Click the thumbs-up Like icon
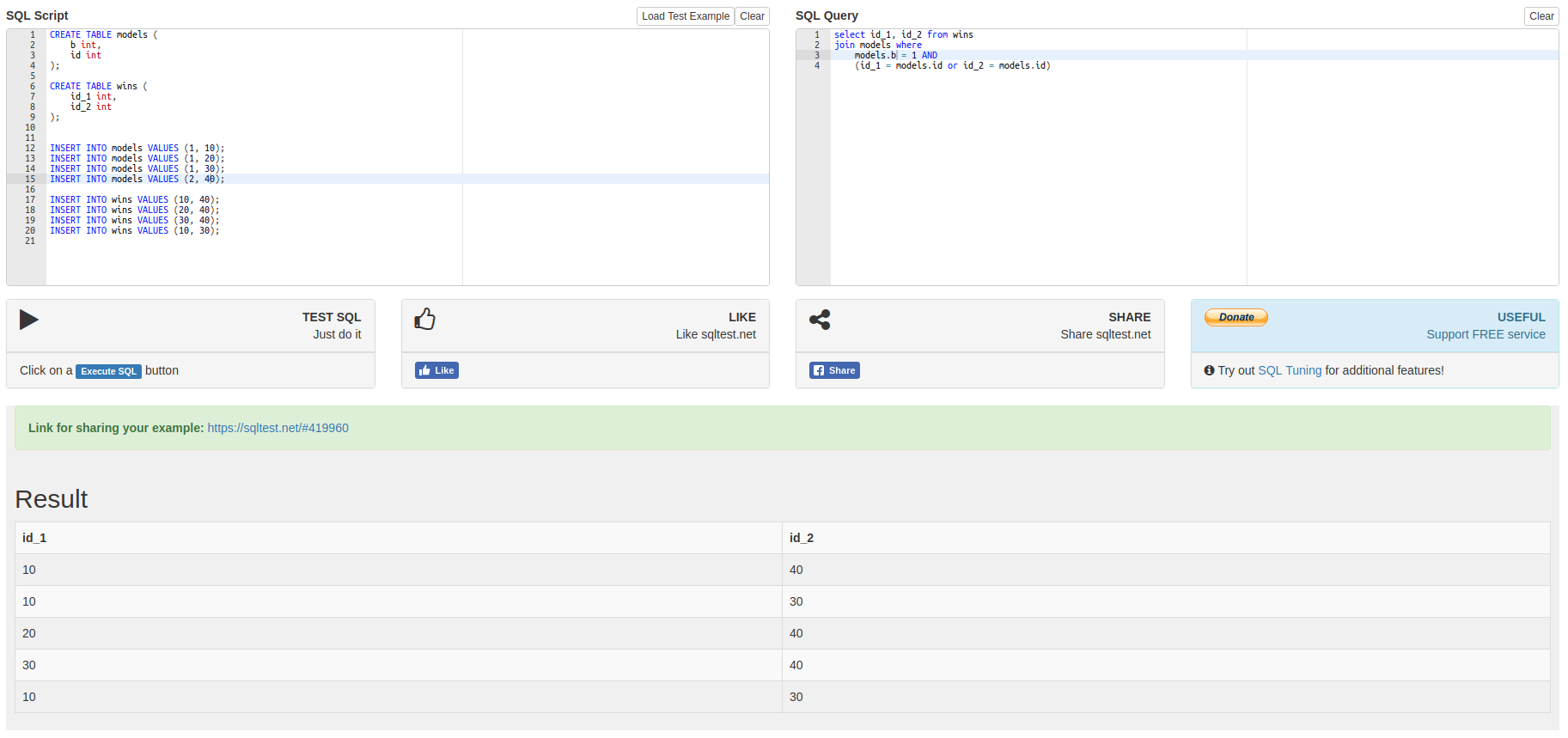Image resolution: width=1568 pixels, height=738 pixels. pyautogui.click(x=424, y=320)
